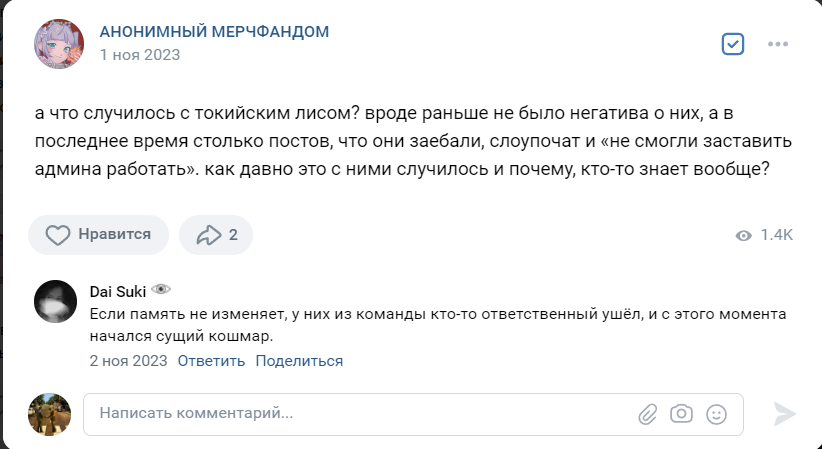822x449 pixels.
Task: Click Ответить under the comment
Action: point(211,361)
